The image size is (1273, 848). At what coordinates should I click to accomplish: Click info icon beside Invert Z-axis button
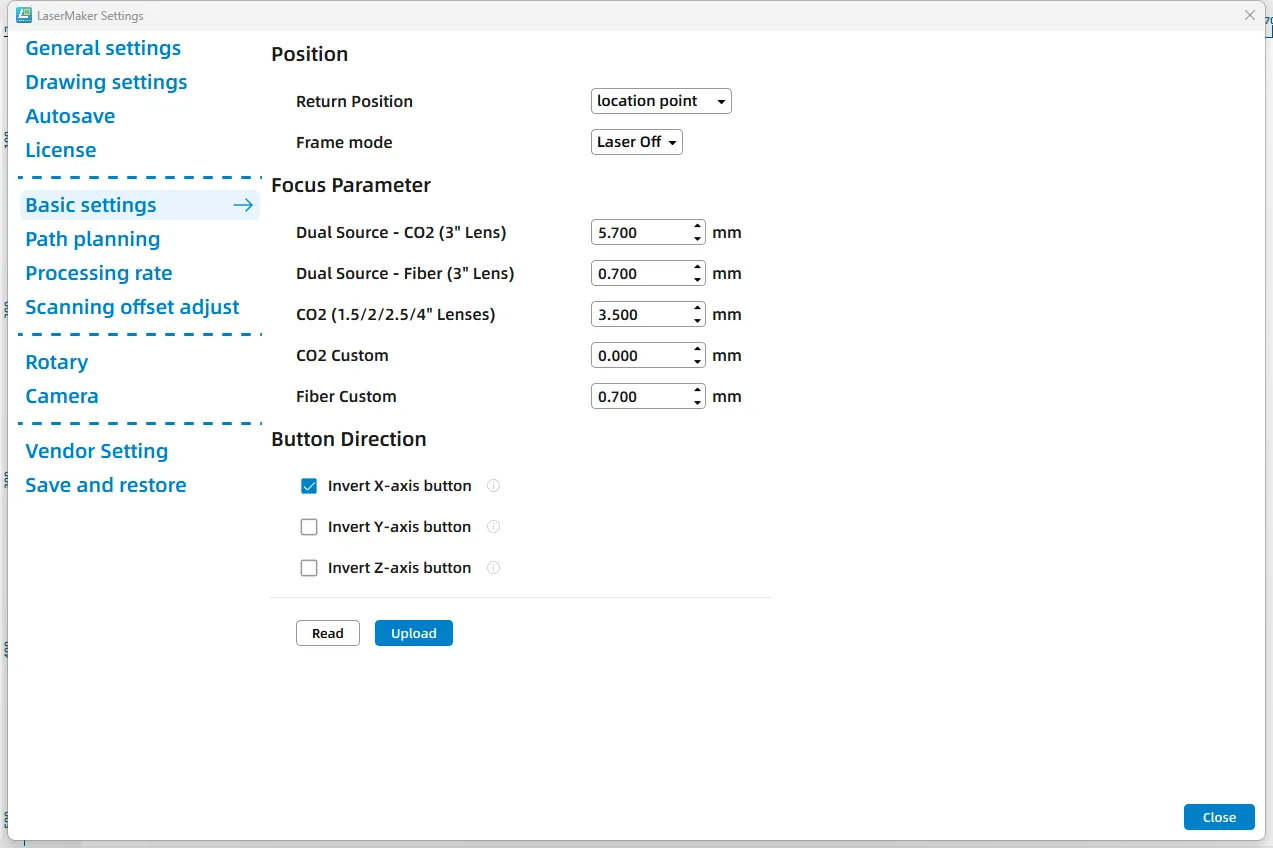(x=493, y=568)
